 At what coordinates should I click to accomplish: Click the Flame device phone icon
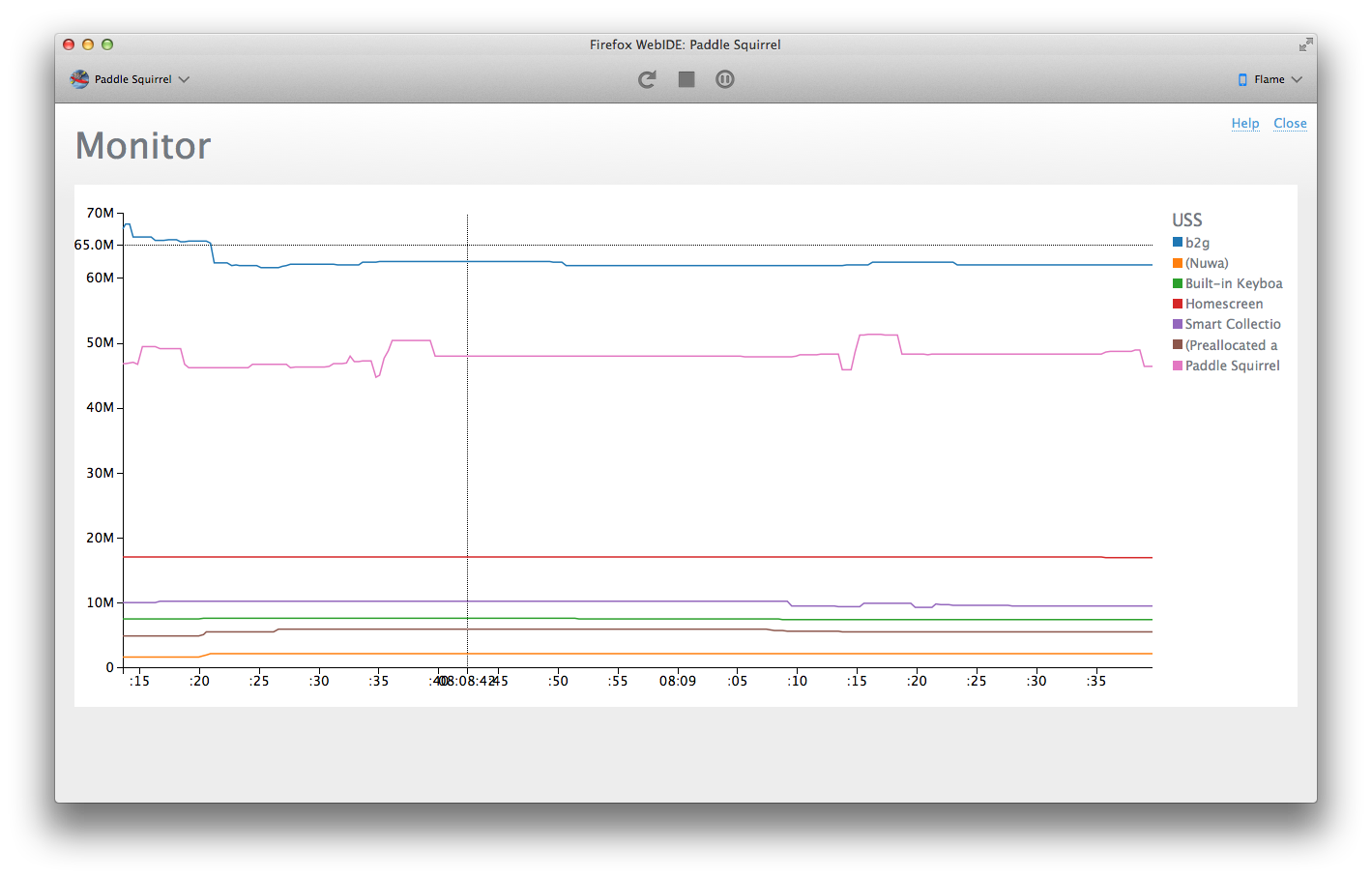point(1242,79)
